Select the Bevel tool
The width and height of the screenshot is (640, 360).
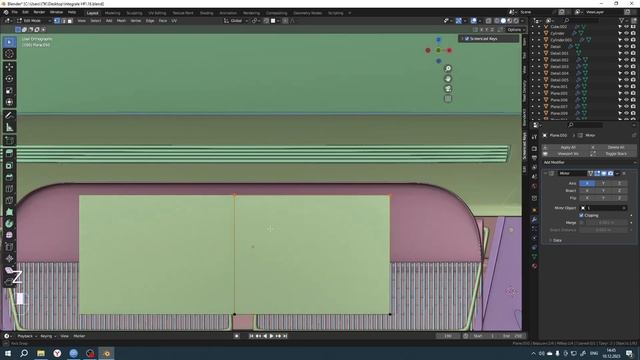(x=9, y=177)
